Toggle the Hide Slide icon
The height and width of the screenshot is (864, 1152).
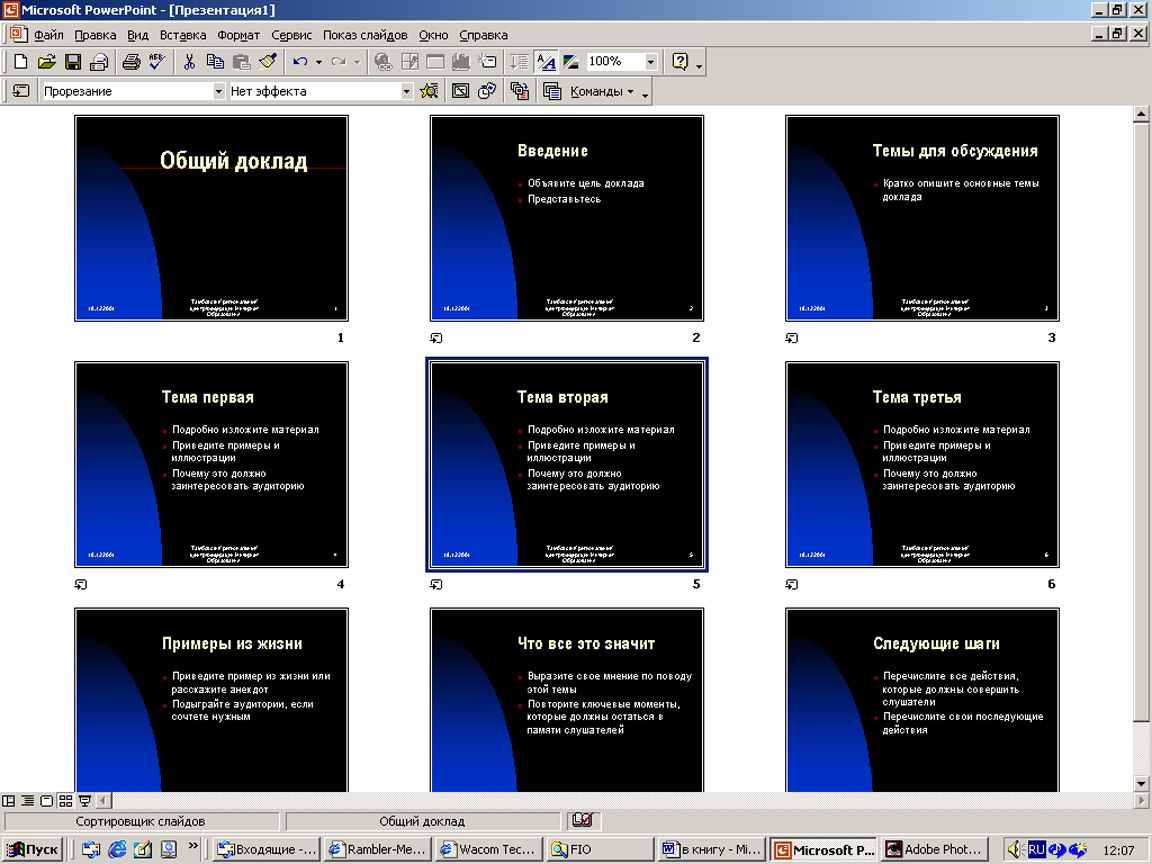click(x=460, y=91)
